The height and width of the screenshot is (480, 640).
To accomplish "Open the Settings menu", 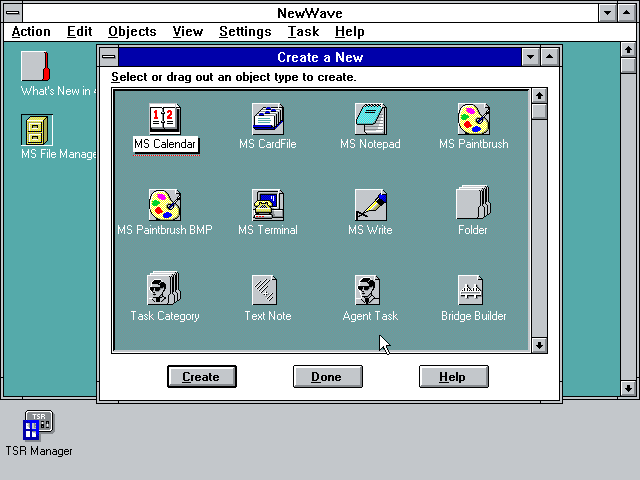I will pyautogui.click(x=245, y=31).
